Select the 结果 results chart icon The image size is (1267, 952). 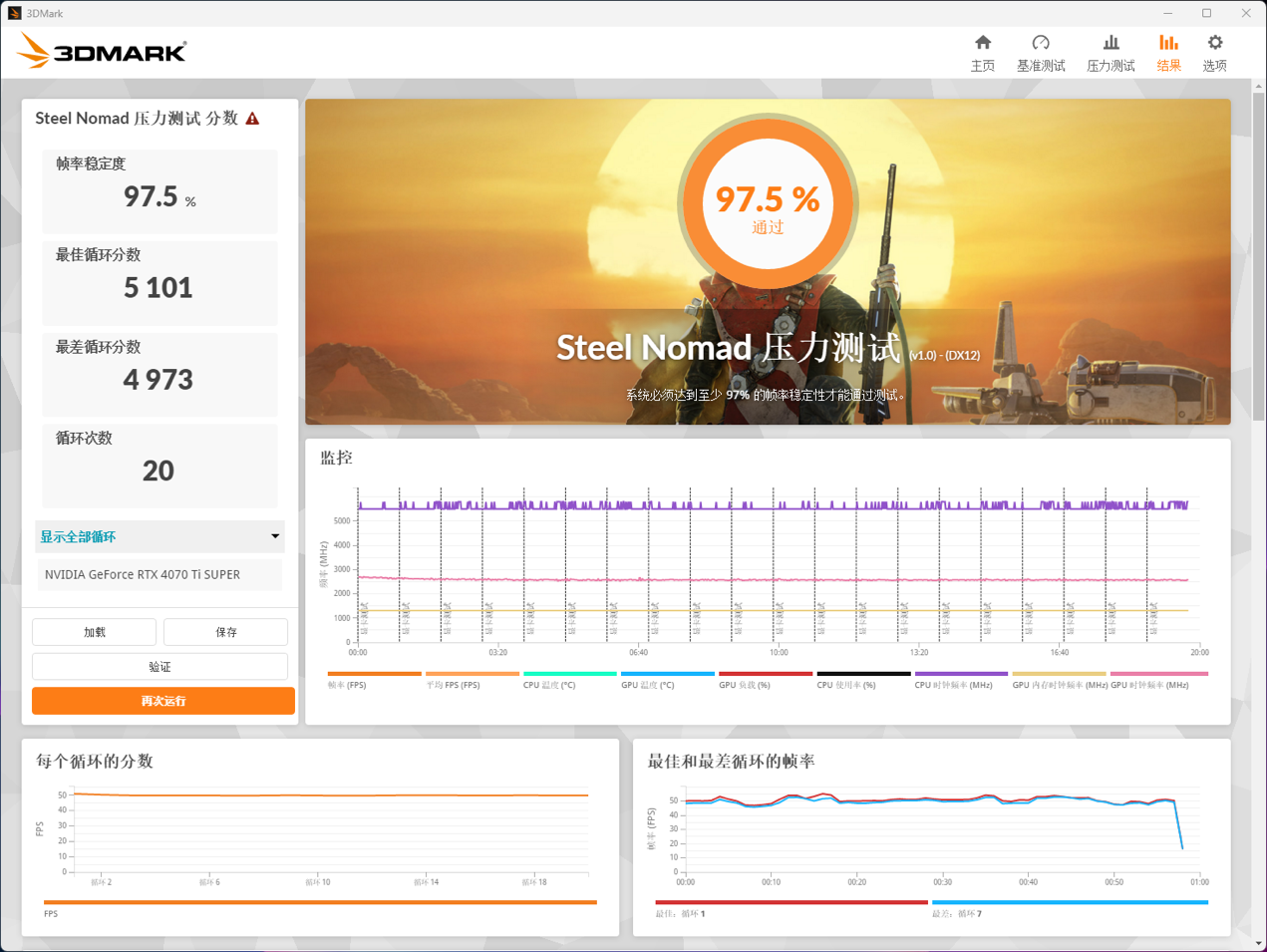coord(1168,43)
